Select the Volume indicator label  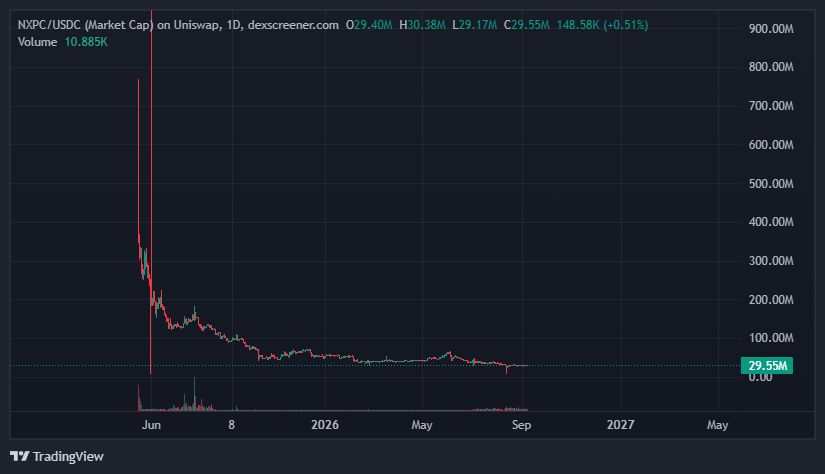(x=37, y=42)
